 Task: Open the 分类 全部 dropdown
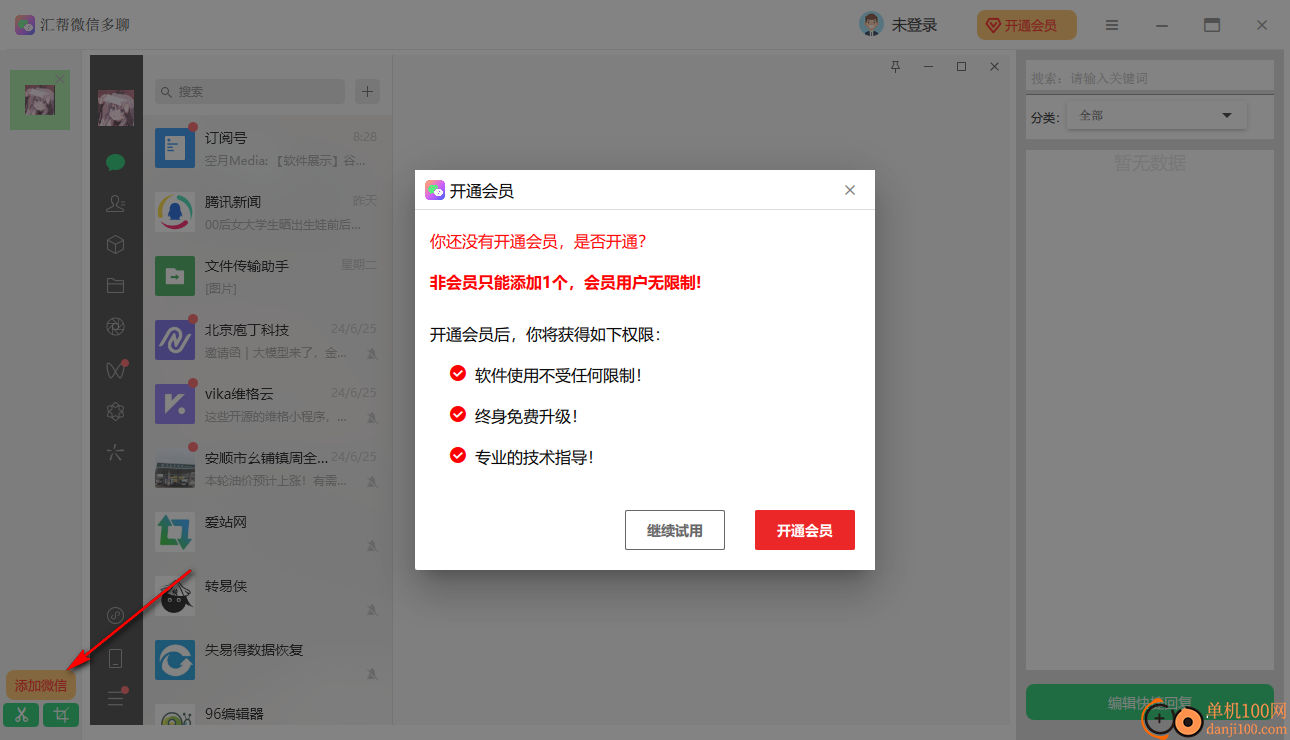[x=1157, y=116]
